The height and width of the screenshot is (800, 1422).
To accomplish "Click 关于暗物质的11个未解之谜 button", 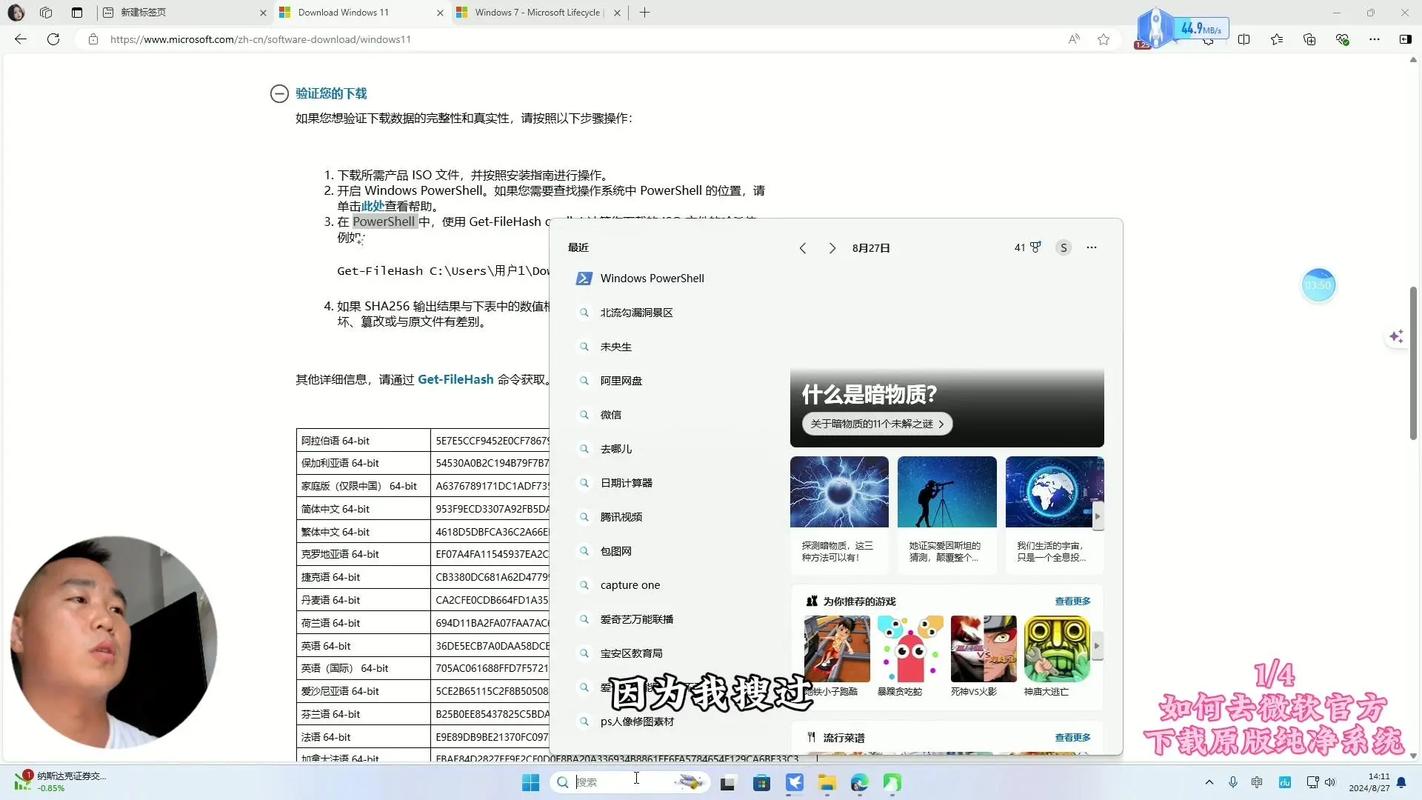I will pos(877,424).
